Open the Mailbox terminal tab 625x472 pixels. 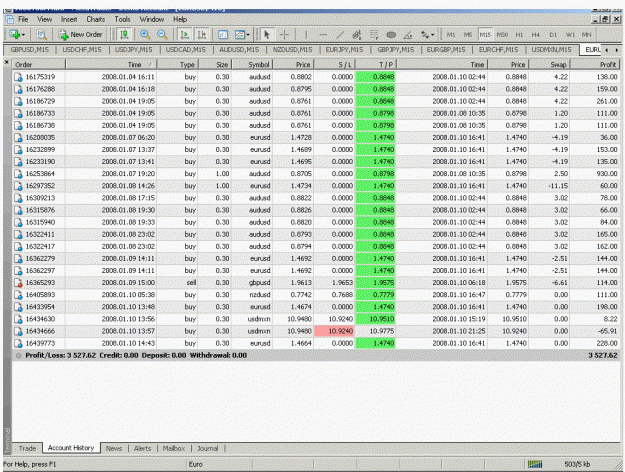pos(174,448)
